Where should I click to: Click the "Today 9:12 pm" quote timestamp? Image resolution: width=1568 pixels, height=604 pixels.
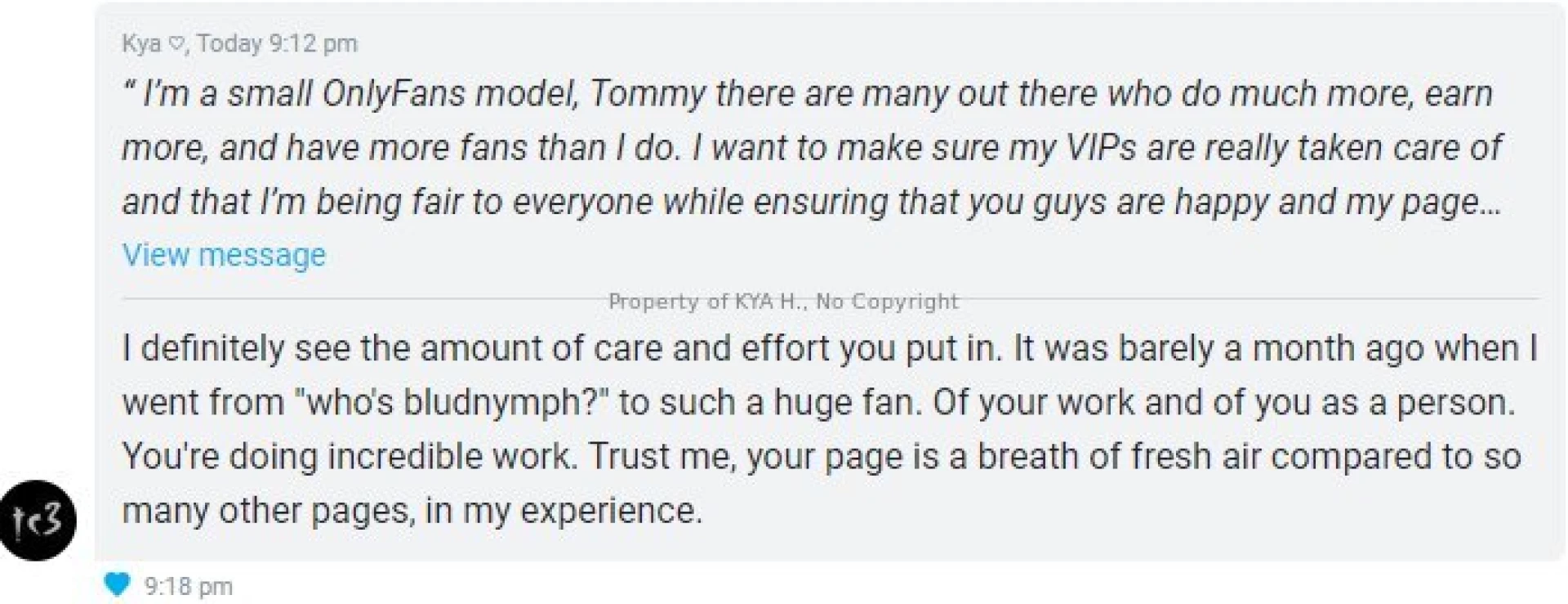pos(277,43)
